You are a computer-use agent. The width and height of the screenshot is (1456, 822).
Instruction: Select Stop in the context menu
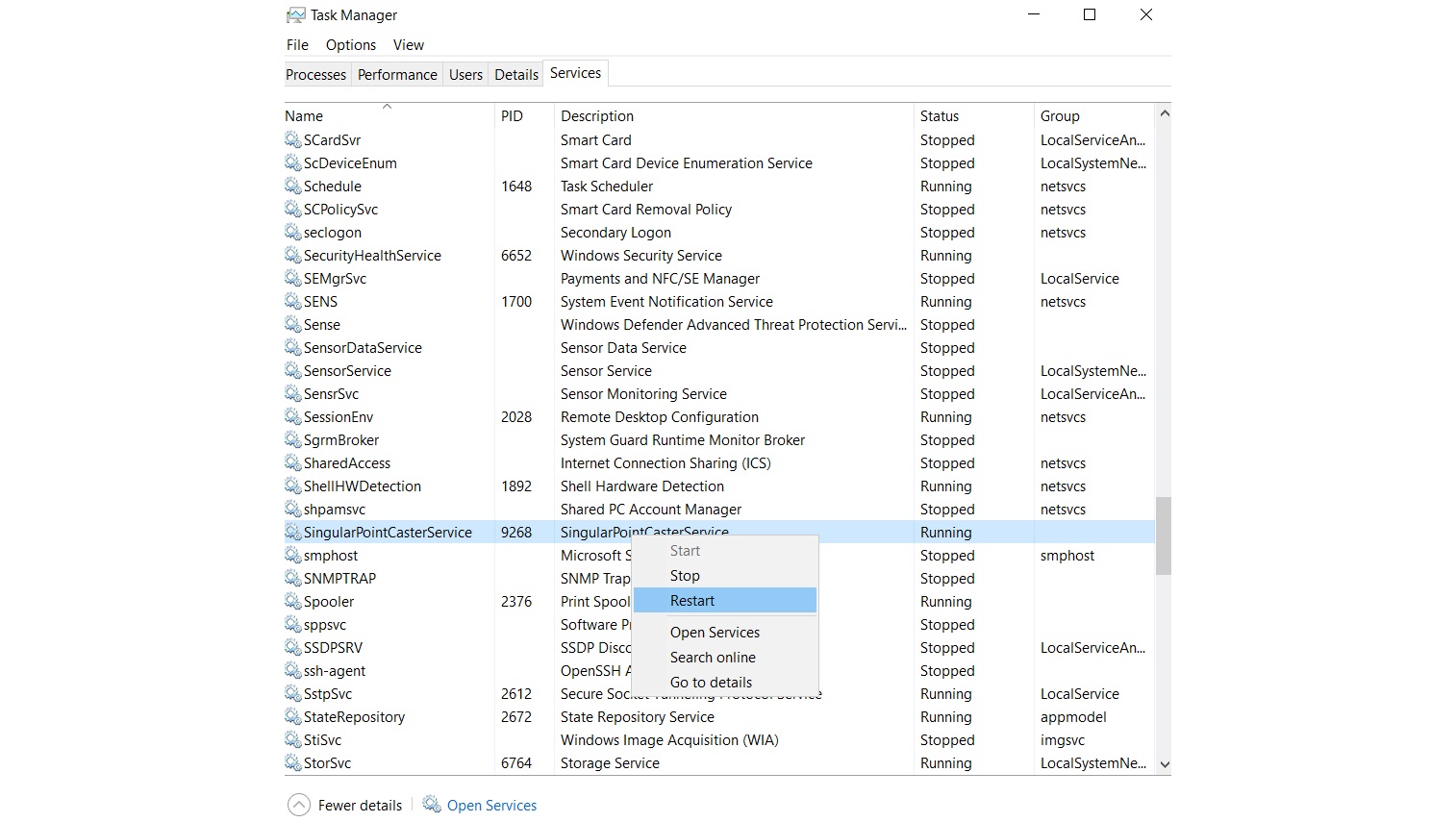[x=685, y=576]
